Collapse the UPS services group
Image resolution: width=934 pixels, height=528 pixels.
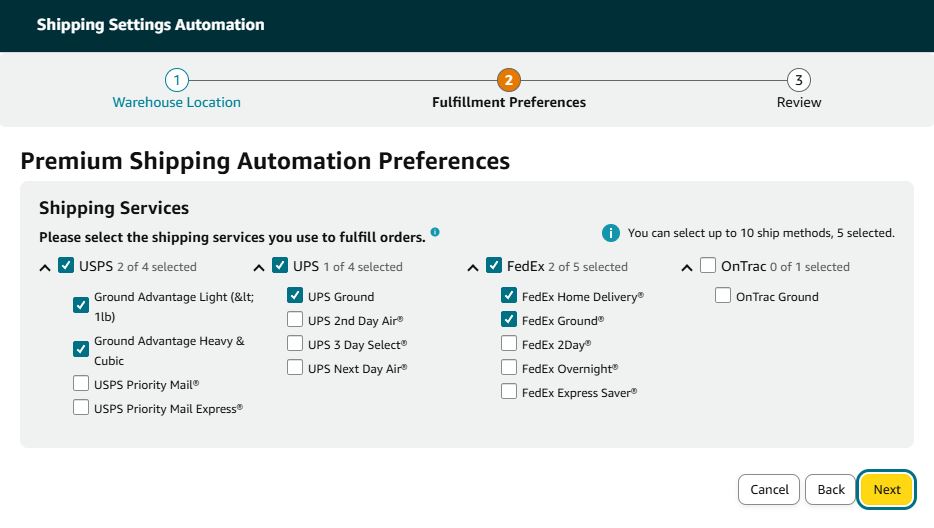coord(259,268)
